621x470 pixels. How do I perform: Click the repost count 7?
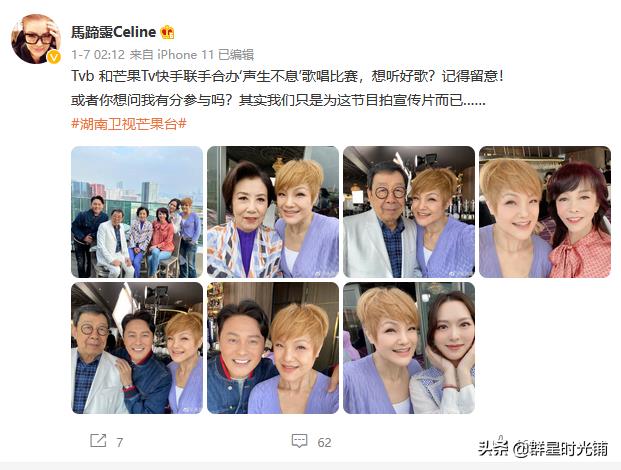pyautogui.click(x=120, y=442)
